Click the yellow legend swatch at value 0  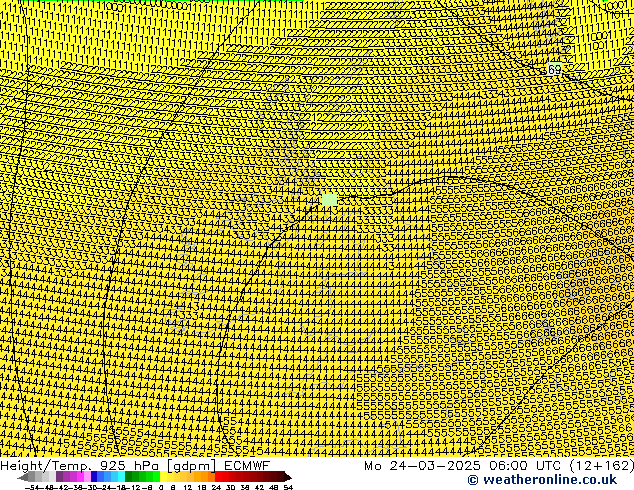163,477
